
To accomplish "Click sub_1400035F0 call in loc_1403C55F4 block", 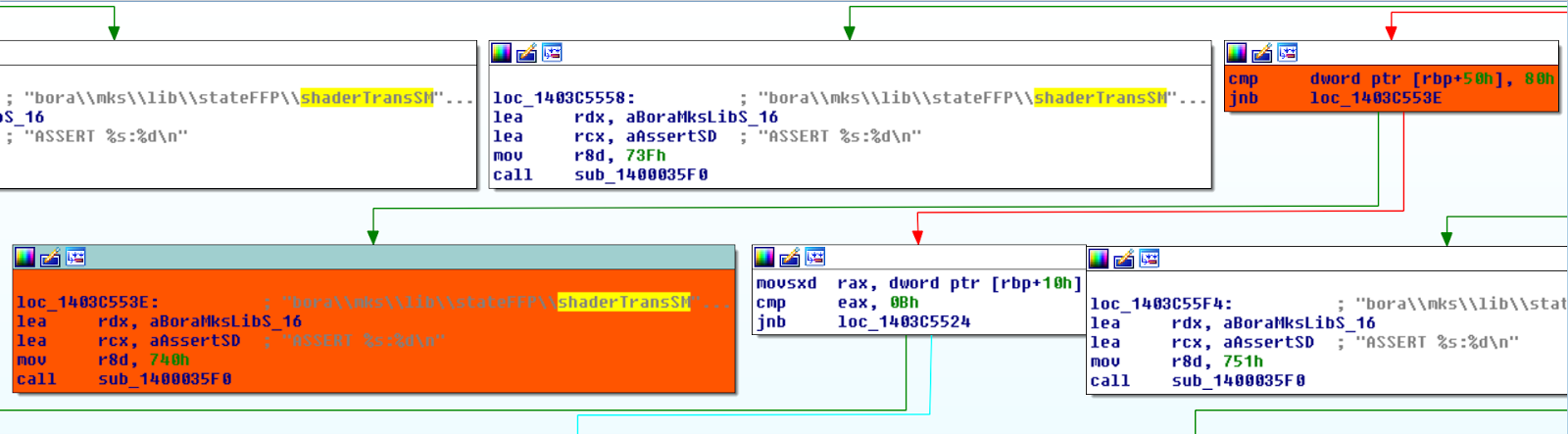I will coord(1239,380).
